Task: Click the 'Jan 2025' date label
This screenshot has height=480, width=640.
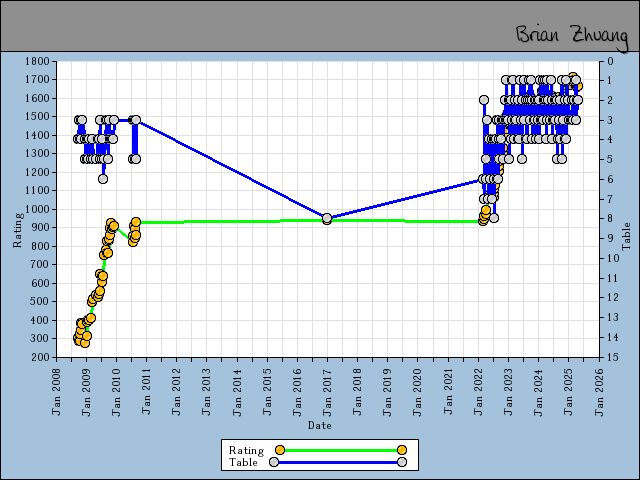Action: 569,392
